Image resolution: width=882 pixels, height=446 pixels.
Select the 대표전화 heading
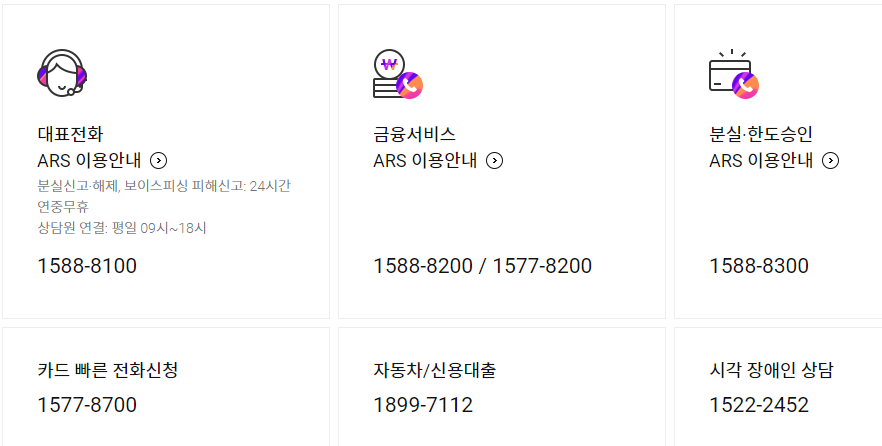[70, 134]
